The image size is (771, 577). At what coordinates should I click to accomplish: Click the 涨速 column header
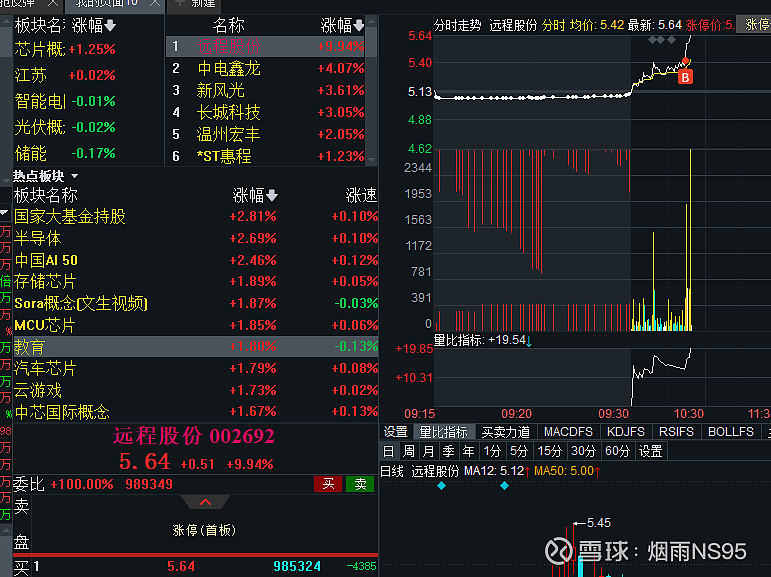point(361,196)
